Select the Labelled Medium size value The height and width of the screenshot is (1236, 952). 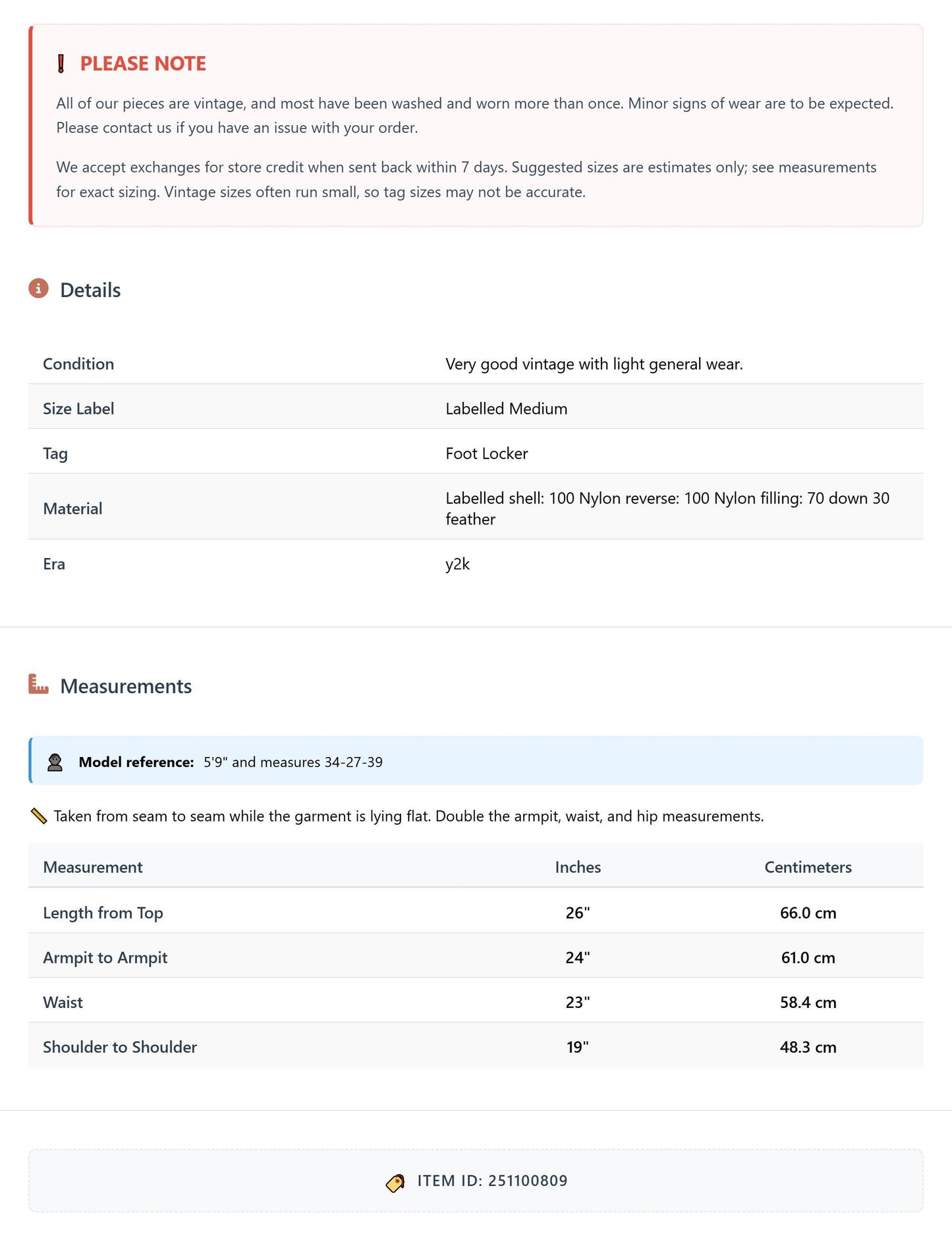(507, 408)
